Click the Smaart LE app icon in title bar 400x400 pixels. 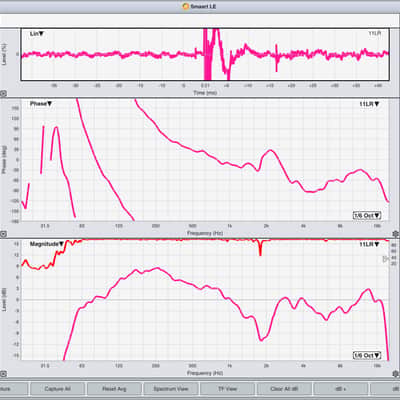pyautogui.click(x=186, y=6)
